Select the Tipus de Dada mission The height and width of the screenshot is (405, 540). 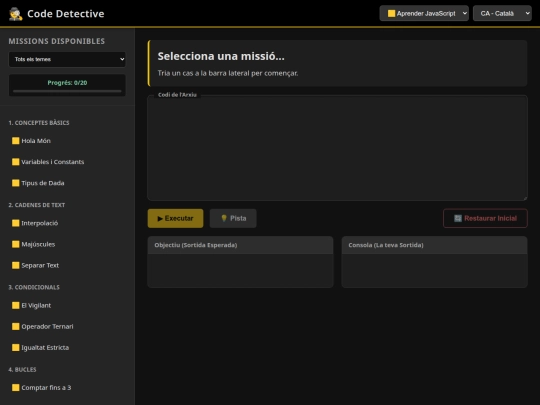[67, 183]
